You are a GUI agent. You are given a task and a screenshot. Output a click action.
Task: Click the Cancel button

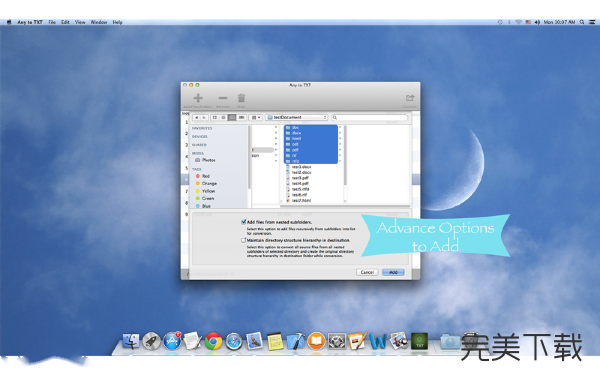[367, 272]
